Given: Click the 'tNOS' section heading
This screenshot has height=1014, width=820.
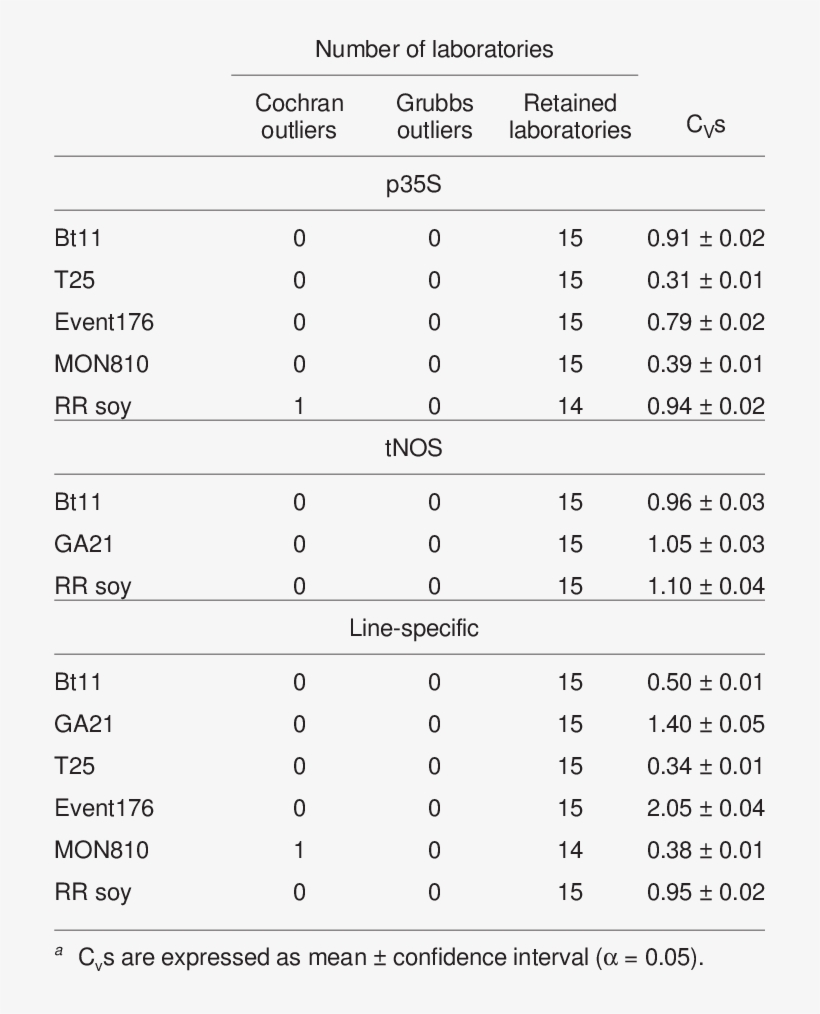Looking at the screenshot, I should [413, 448].
